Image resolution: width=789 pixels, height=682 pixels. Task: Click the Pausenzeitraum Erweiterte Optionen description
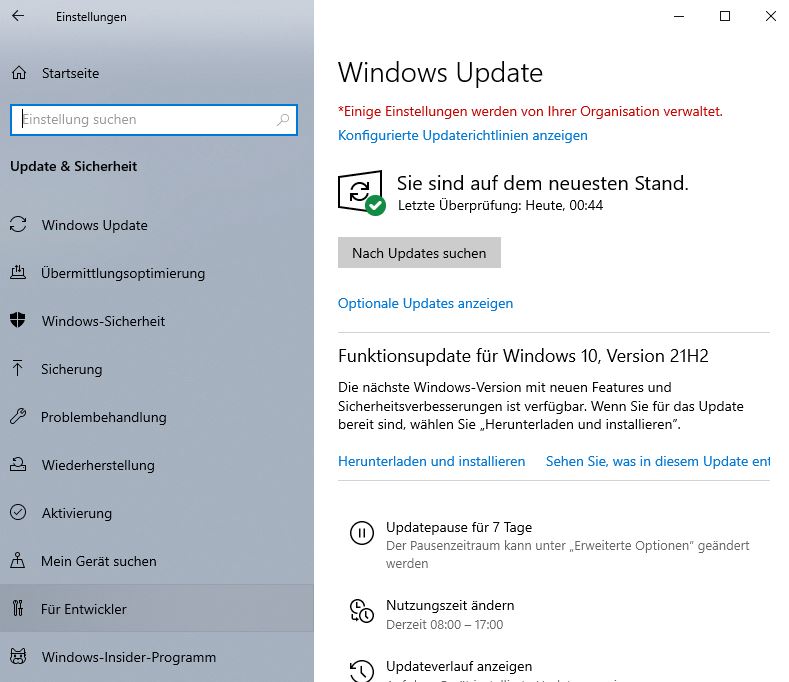coord(568,555)
